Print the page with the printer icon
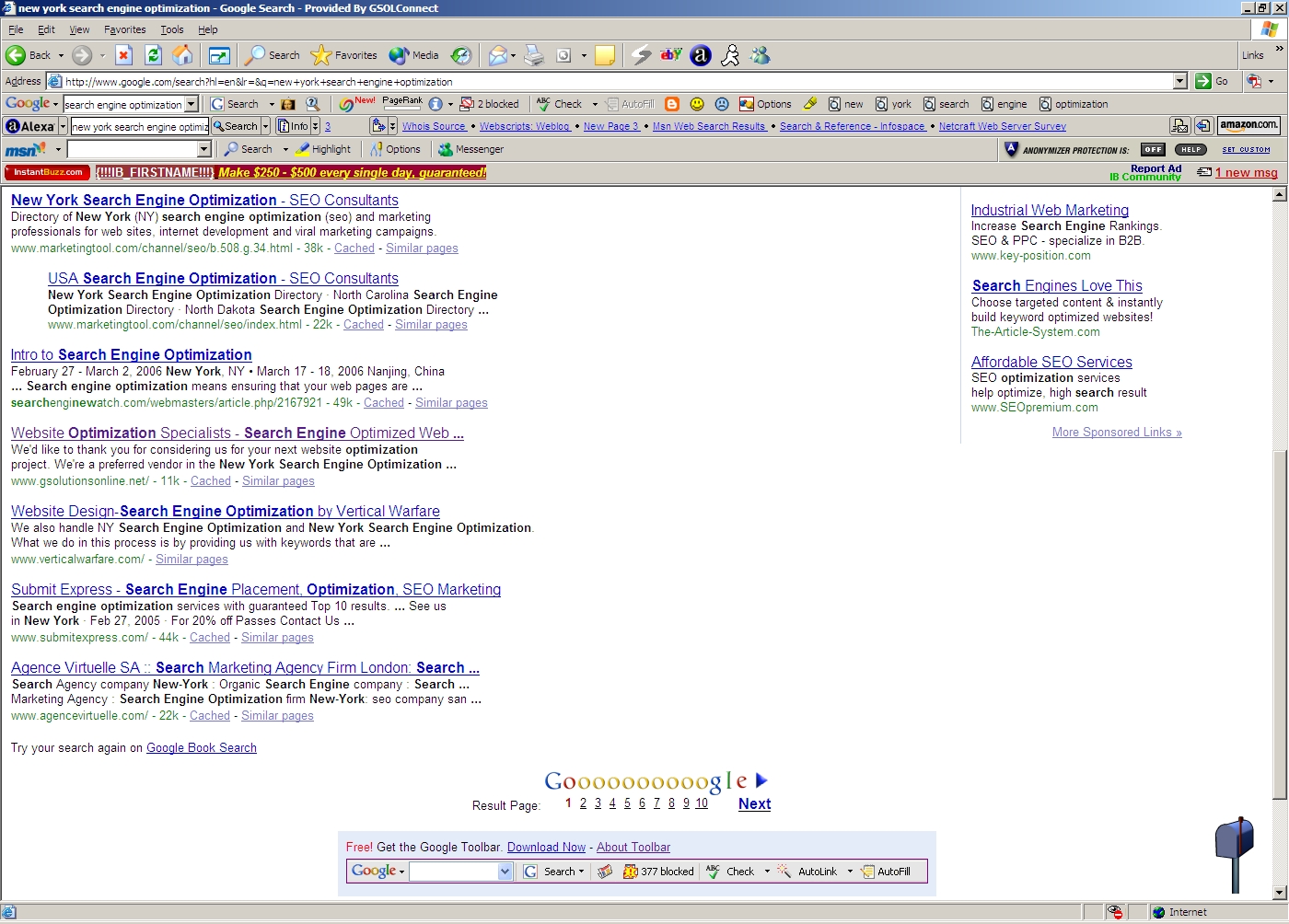 (534, 55)
